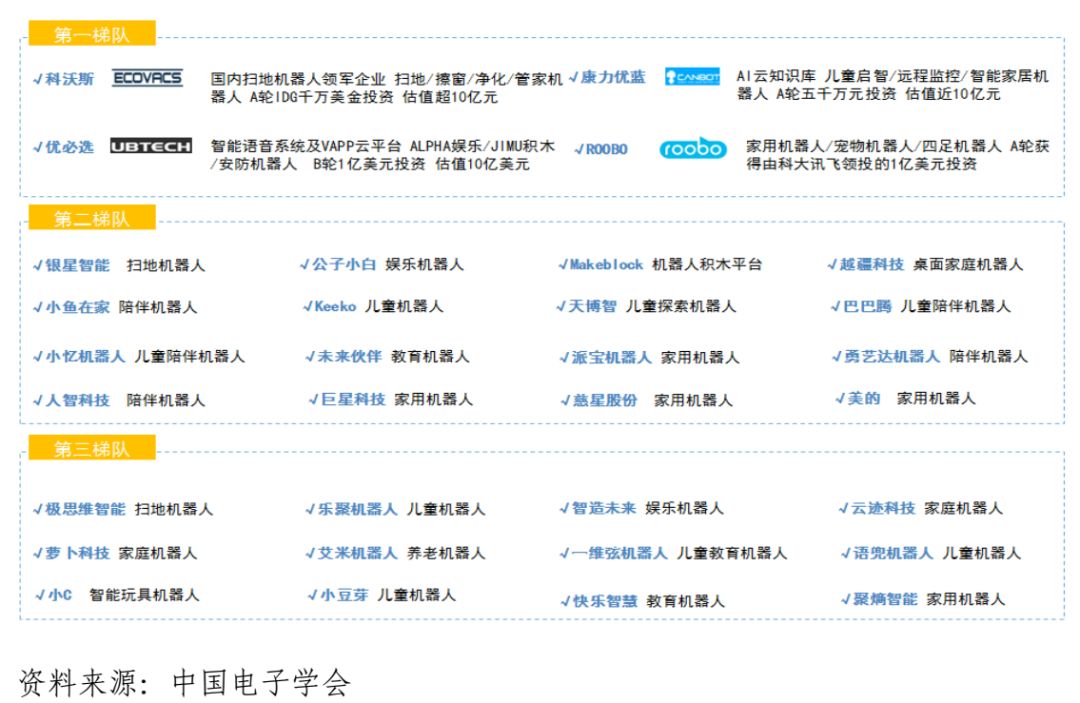Click company name 语兜机器人
Image resolution: width=1080 pixels, height=703 pixels.
point(893,553)
